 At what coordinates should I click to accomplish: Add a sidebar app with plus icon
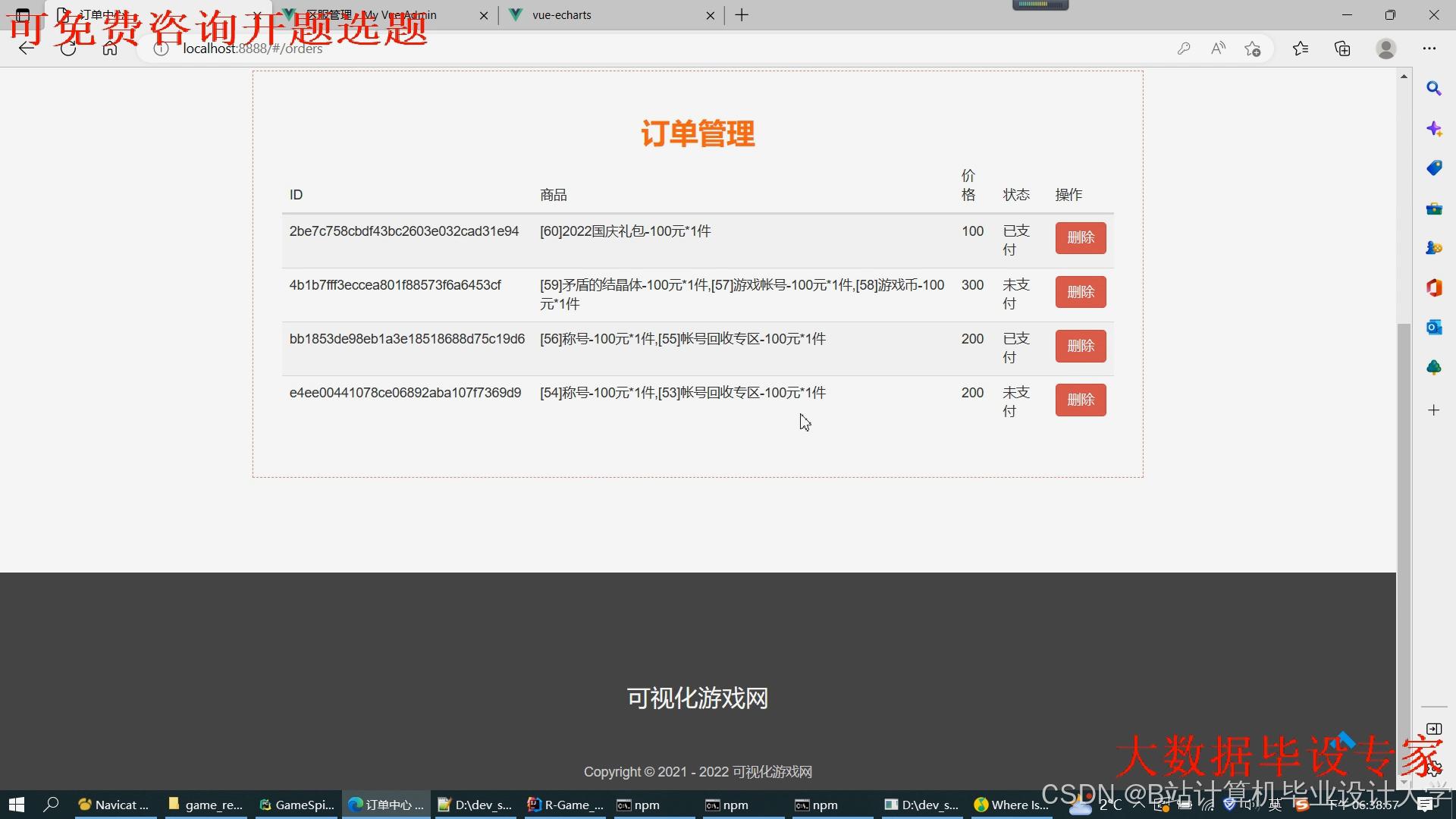coord(1433,410)
